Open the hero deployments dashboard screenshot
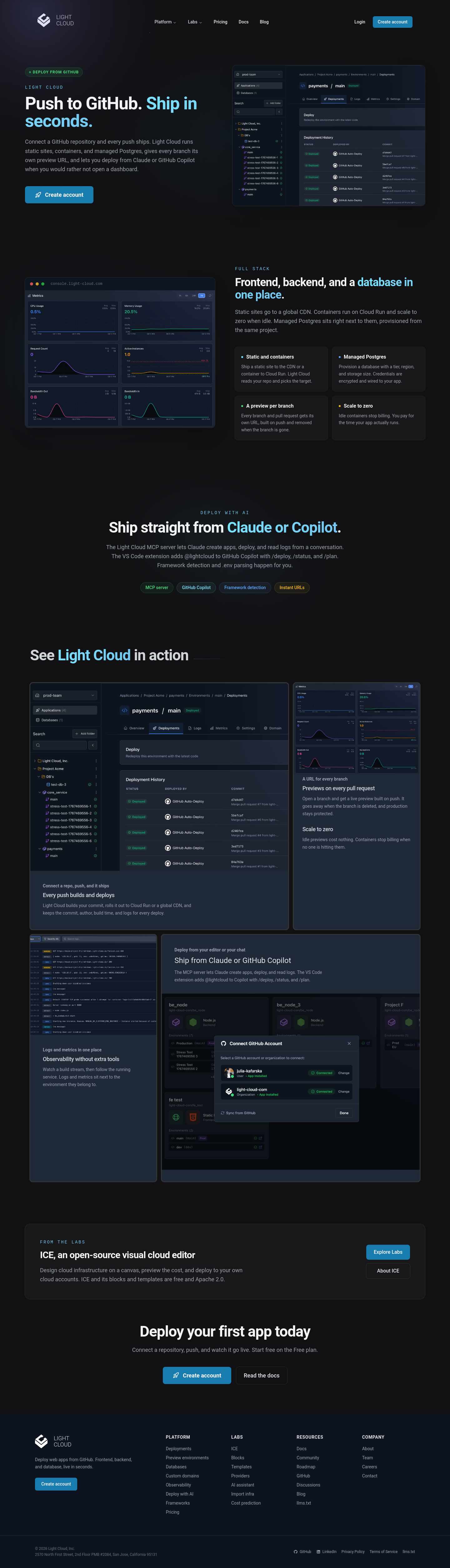The height and width of the screenshot is (1568, 450). click(x=328, y=135)
